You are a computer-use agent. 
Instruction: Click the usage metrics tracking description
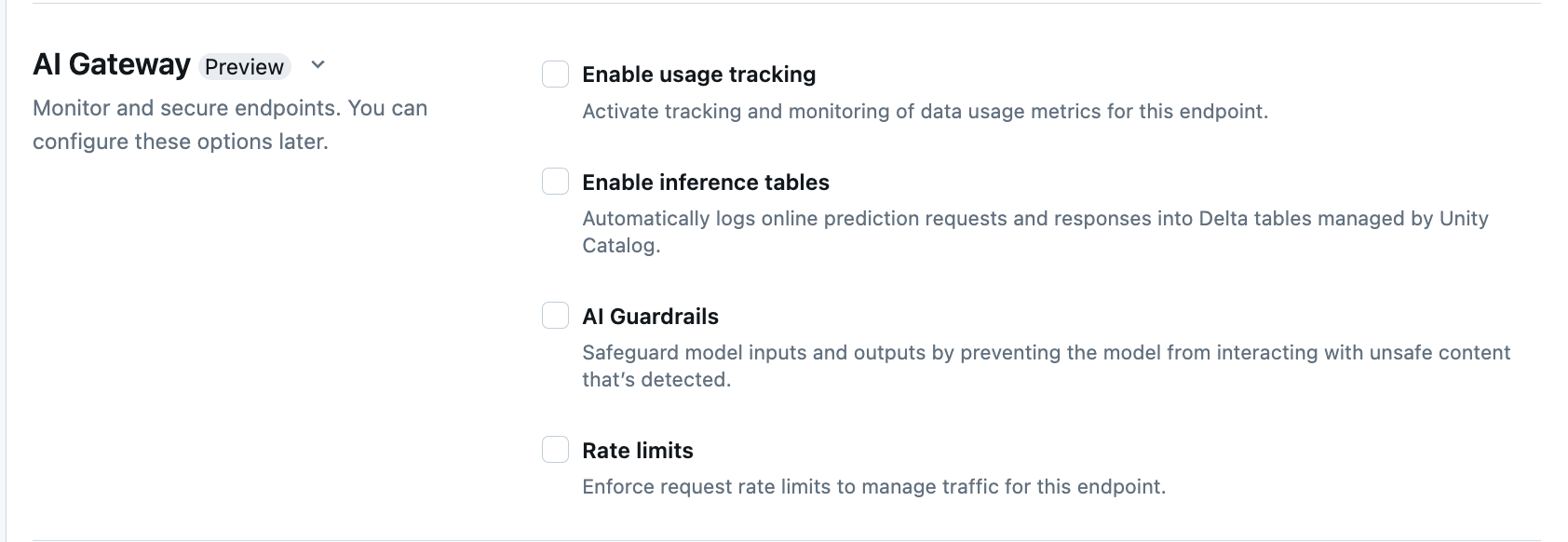point(924,112)
